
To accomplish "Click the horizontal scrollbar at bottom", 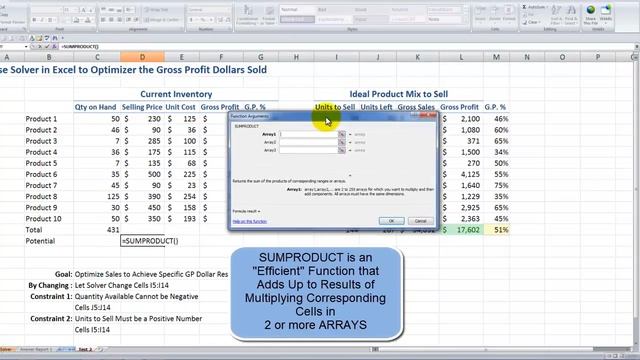I will 486,349.
